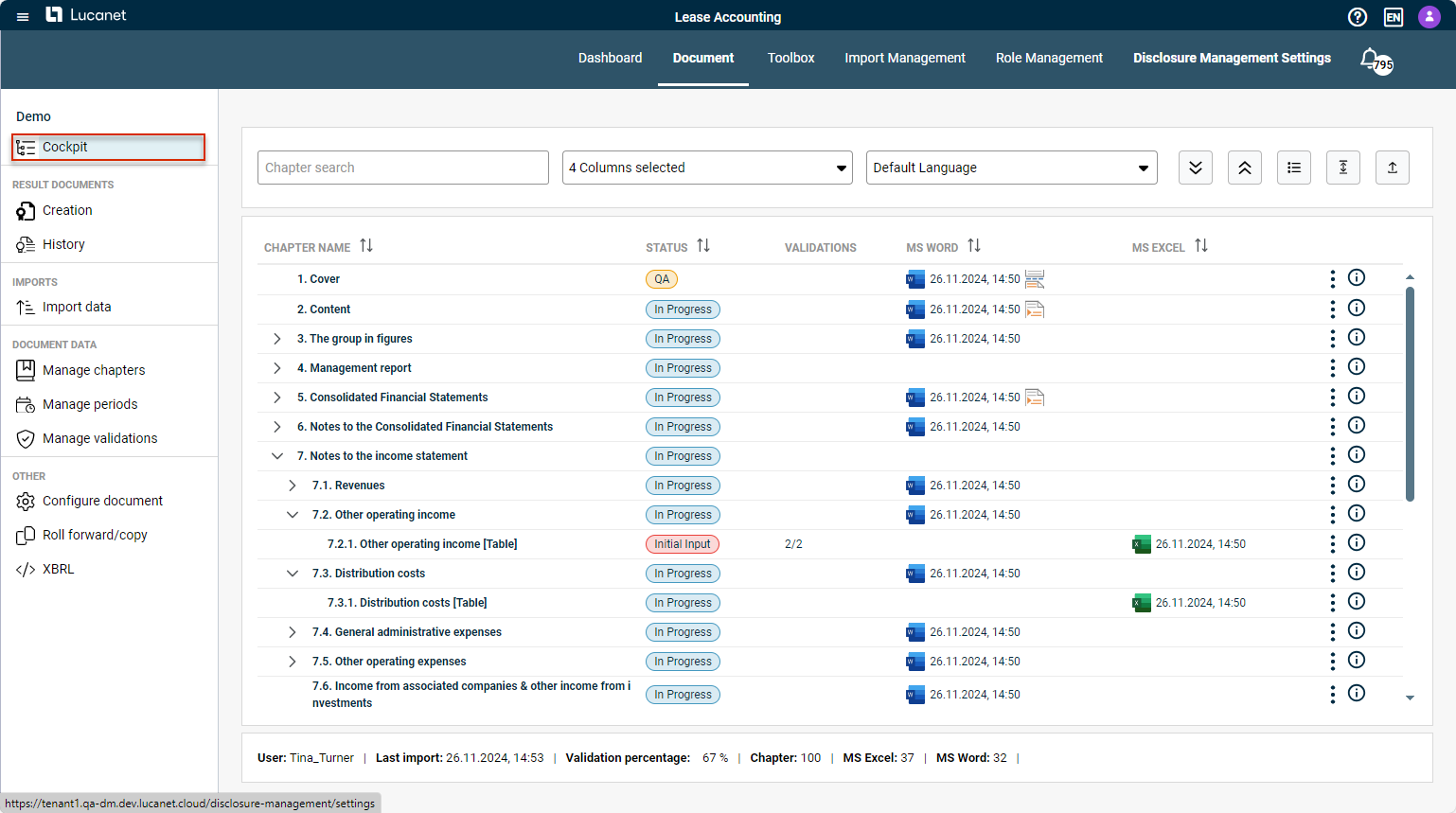
Task: Collapse 7. Notes to the income statement
Action: (277, 456)
